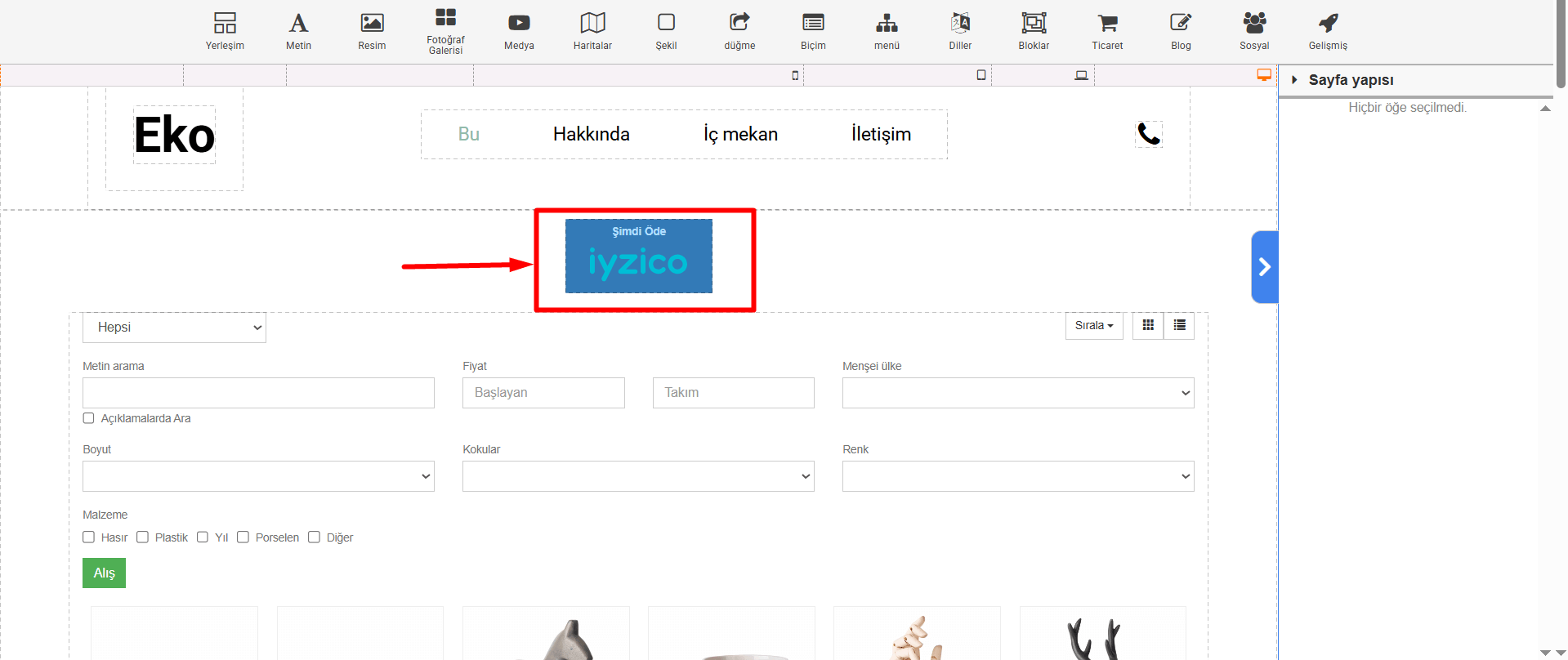The height and width of the screenshot is (660, 1568).
Task: Open the menü tool
Action: tap(887, 31)
